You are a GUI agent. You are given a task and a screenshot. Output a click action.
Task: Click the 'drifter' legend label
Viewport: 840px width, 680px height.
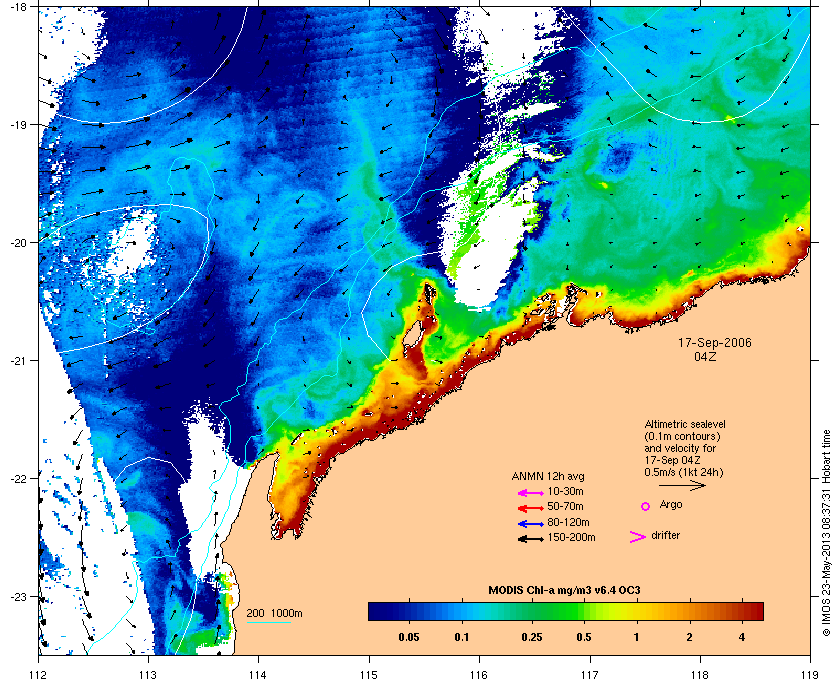click(665, 535)
